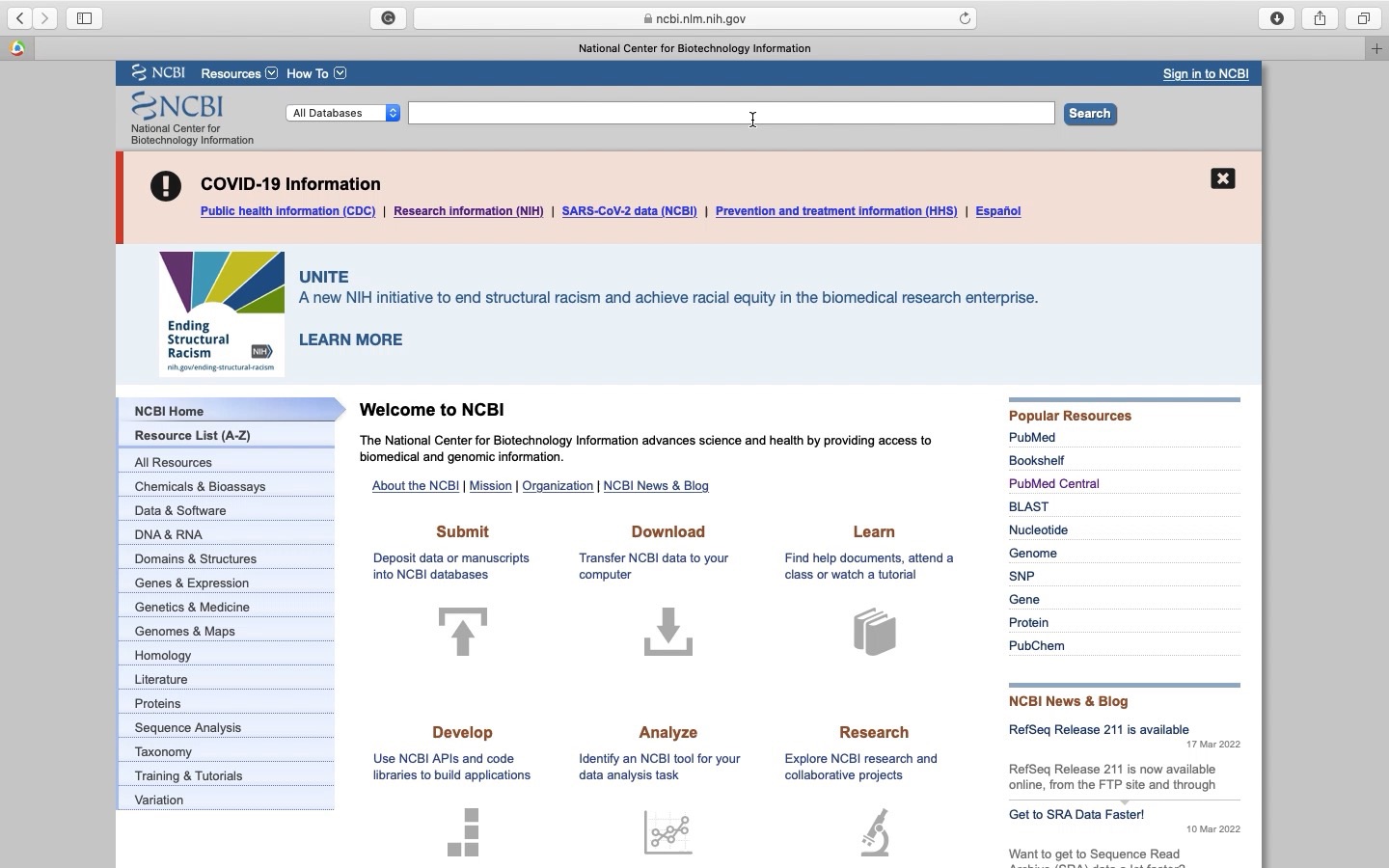Click the Learn books icon
Screen dimensions: 1389x868
[x=874, y=632]
